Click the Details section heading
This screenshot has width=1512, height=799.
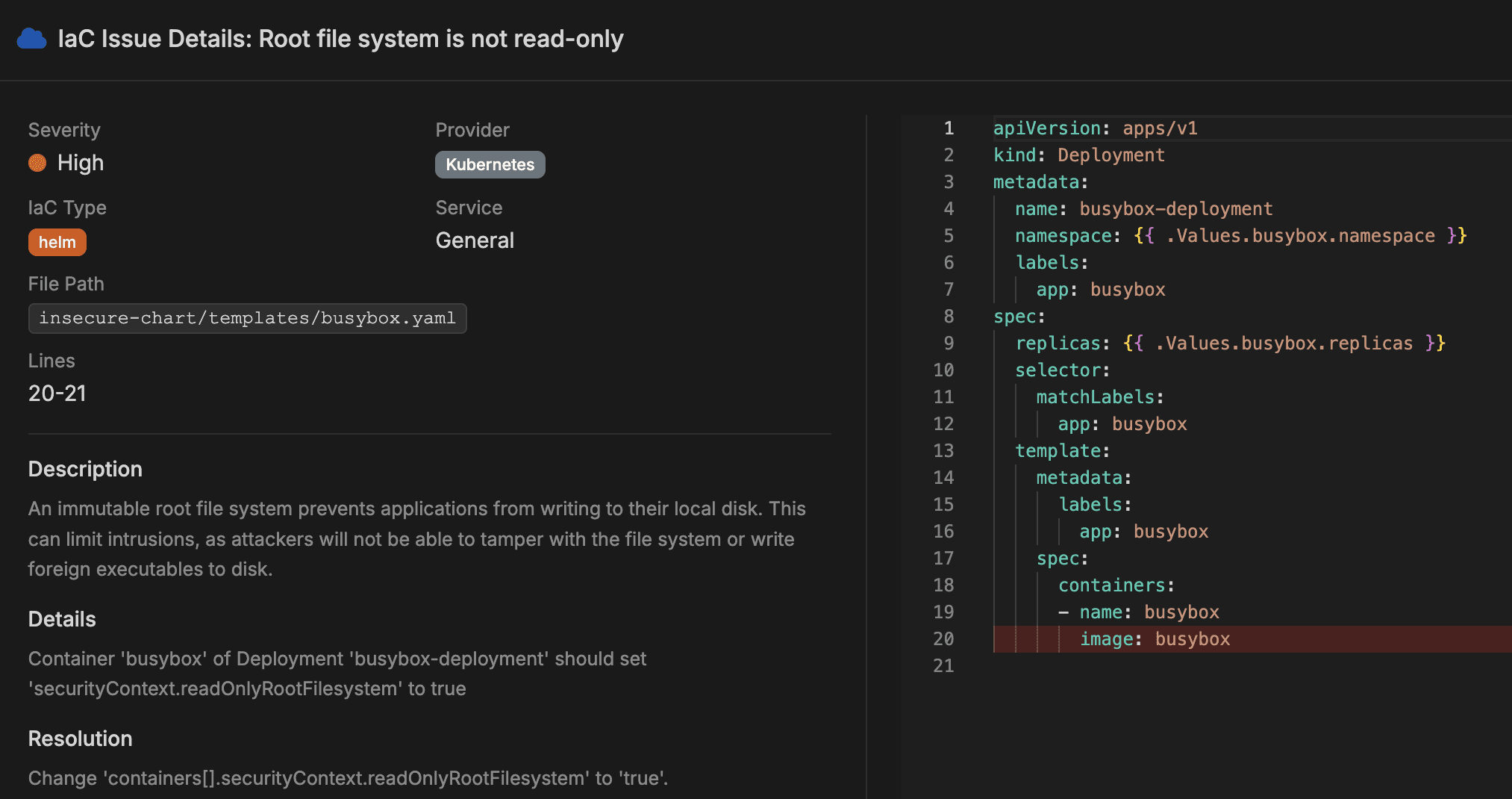pos(62,619)
